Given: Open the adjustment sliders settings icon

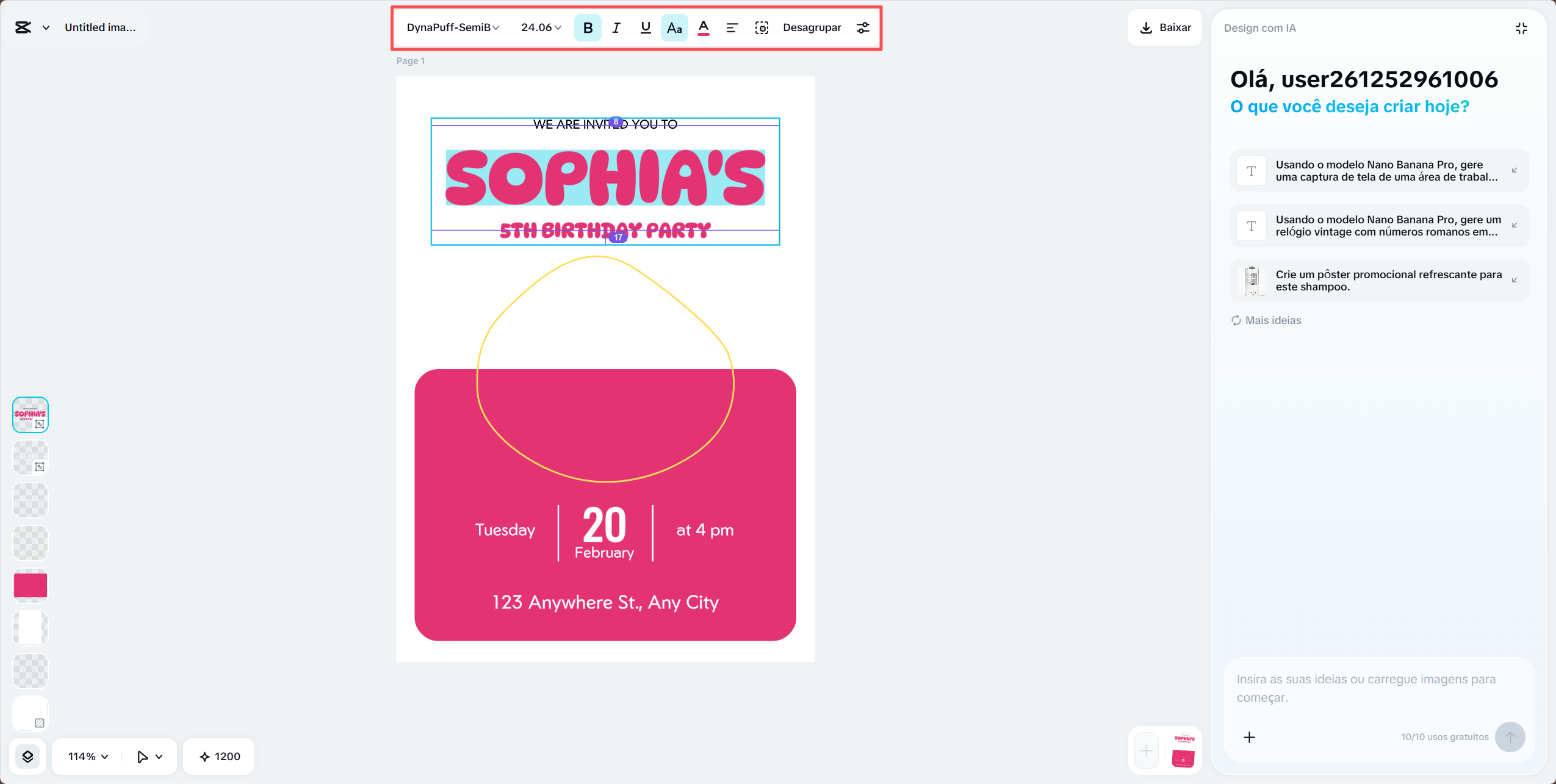Looking at the screenshot, I should pos(863,28).
